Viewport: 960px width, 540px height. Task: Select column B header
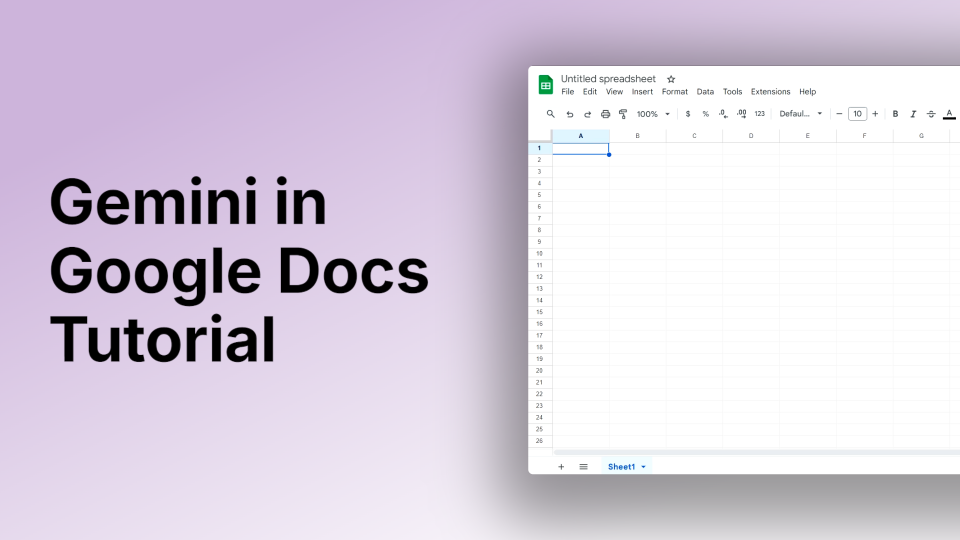pyautogui.click(x=637, y=136)
